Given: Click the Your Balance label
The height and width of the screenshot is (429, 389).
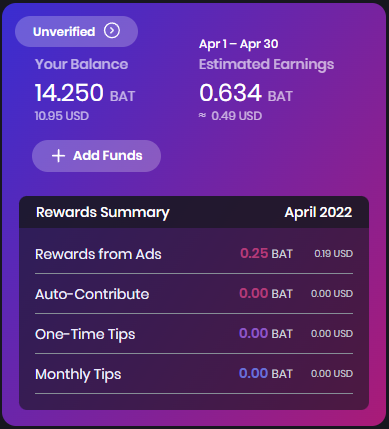Looking at the screenshot, I should click(x=81, y=64).
